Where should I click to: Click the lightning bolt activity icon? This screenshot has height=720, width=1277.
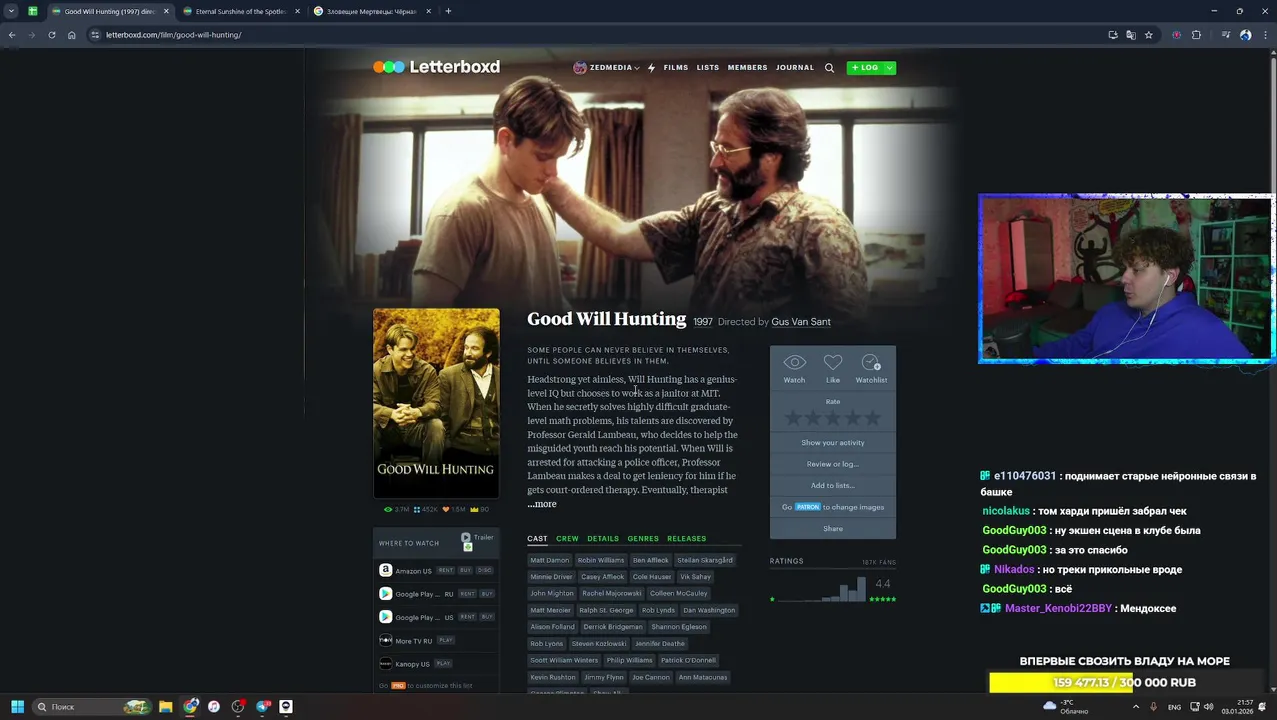coord(651,68)
